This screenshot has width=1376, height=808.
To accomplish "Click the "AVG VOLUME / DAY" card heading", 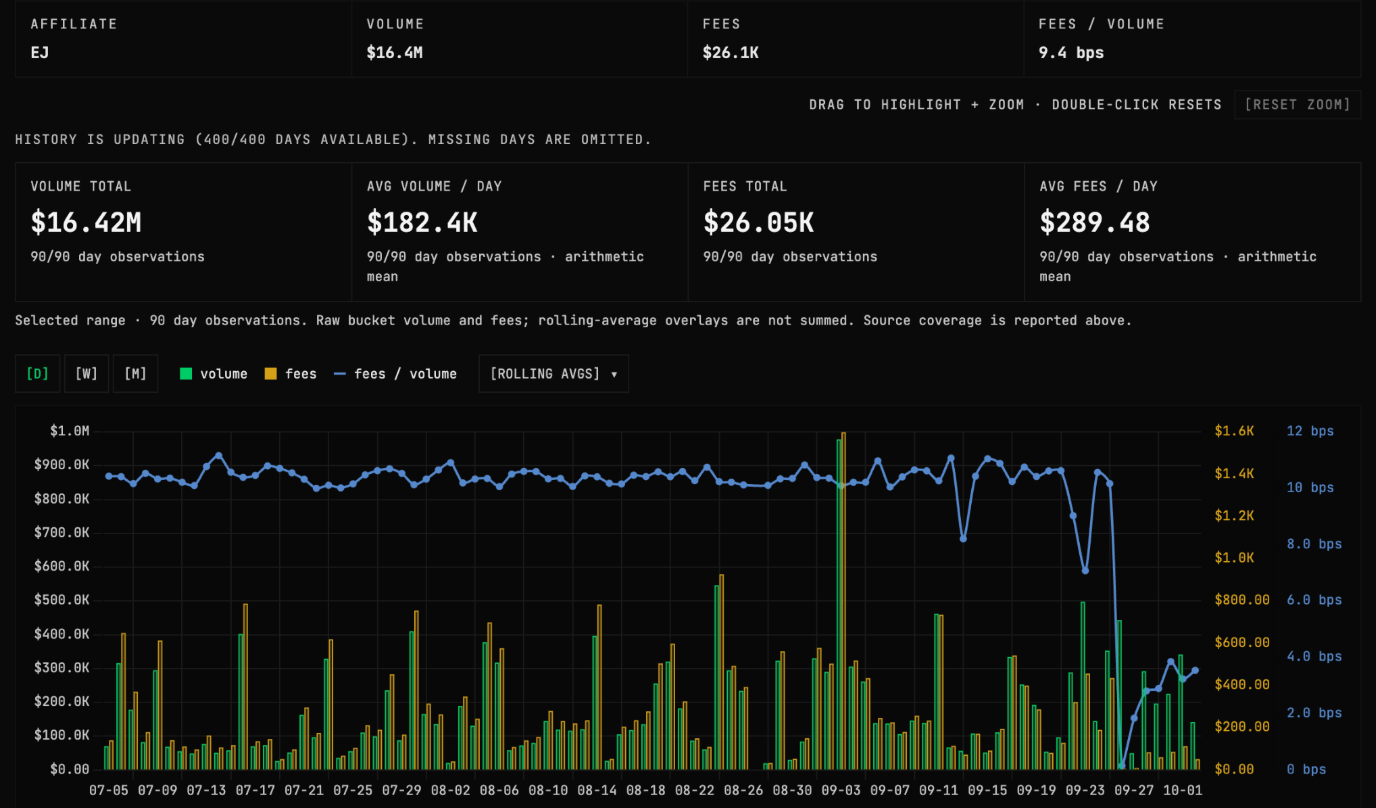I will tap(435, 186).
